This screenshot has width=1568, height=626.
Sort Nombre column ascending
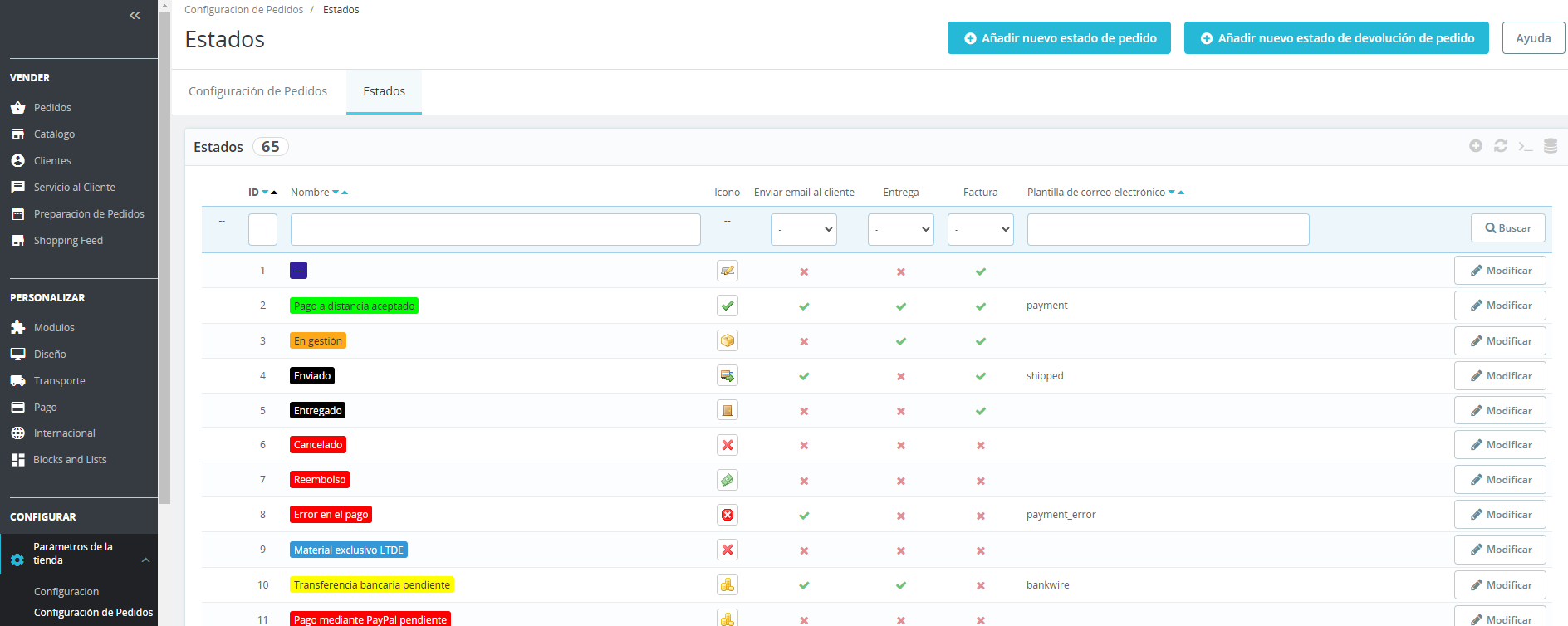(x=345, y=193)
